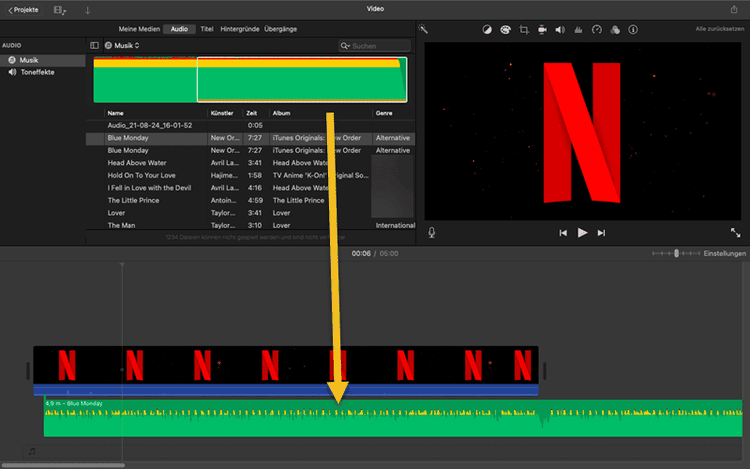This screenshot has width=750, height=469.
Task: Adjust the timeline zoom slider
Action: coord(676,253)
